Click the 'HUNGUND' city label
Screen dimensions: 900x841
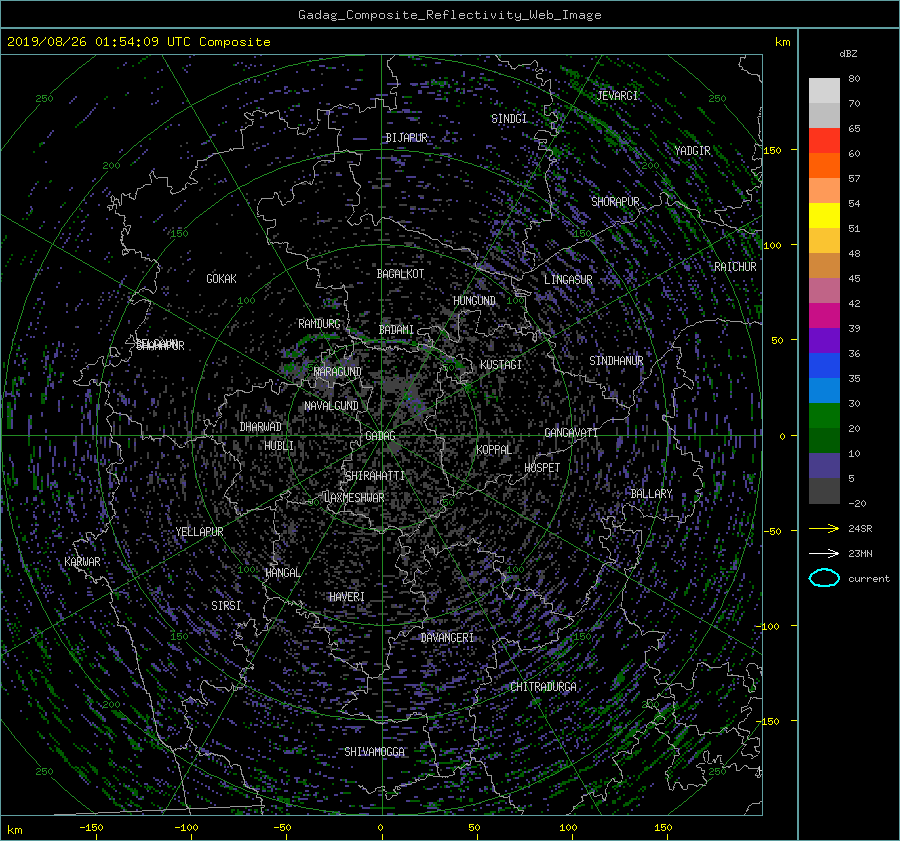click(474, 301)
